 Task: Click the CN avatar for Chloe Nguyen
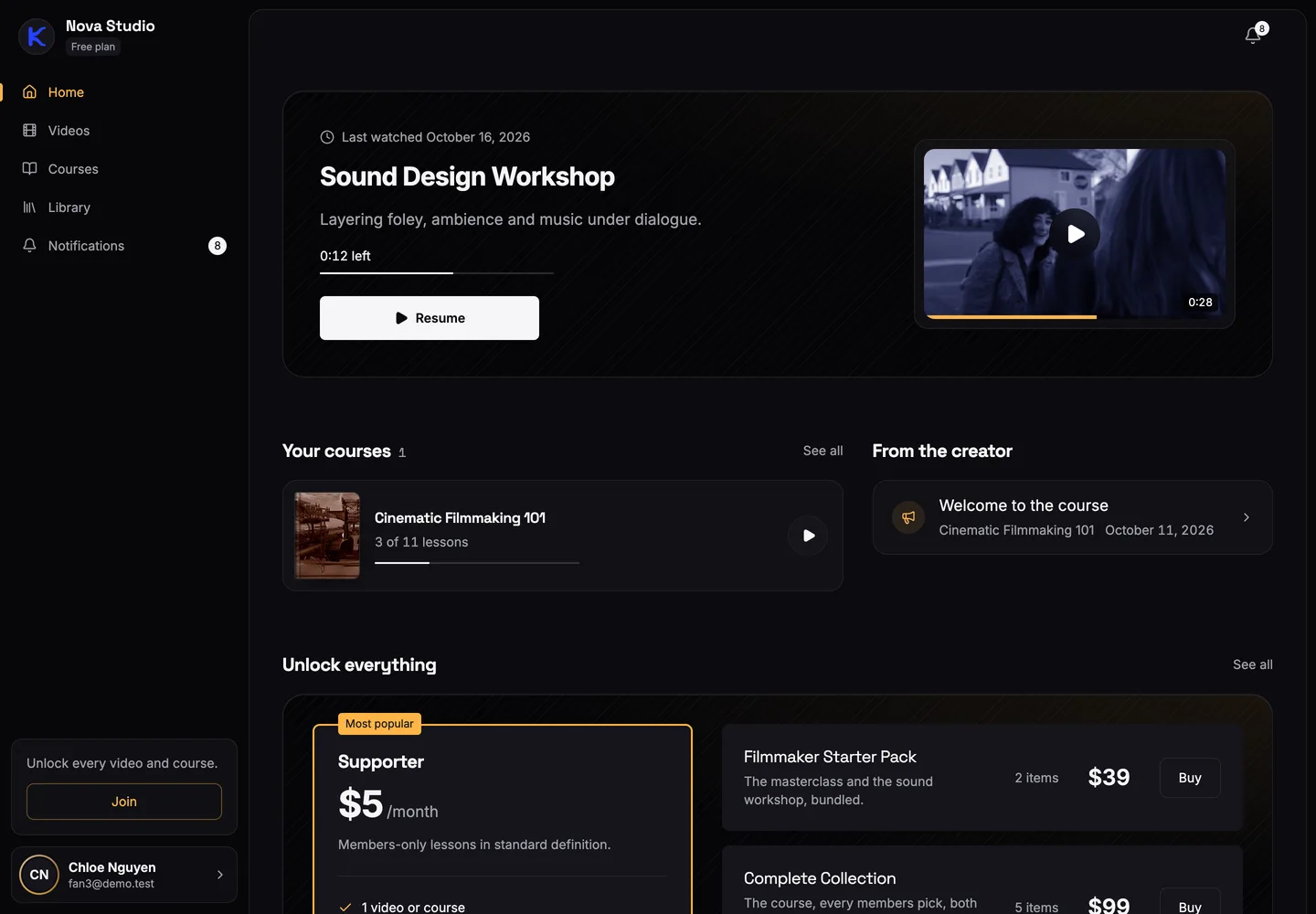[x=39, y=875]
